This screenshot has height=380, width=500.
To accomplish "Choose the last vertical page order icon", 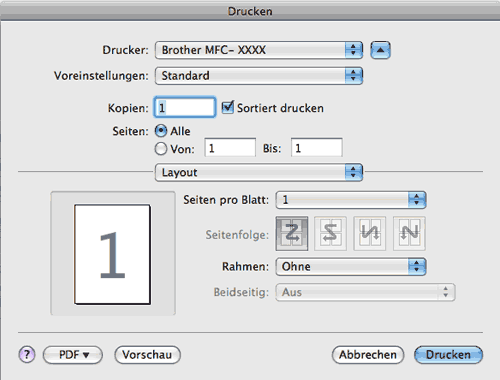I will 409,233.
